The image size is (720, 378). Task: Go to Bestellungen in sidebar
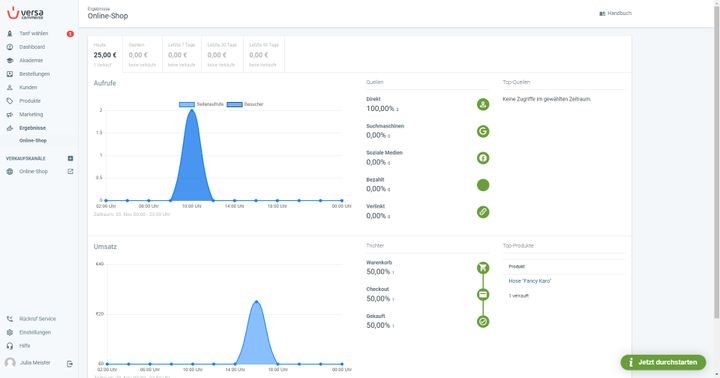(x=34, y=74)
